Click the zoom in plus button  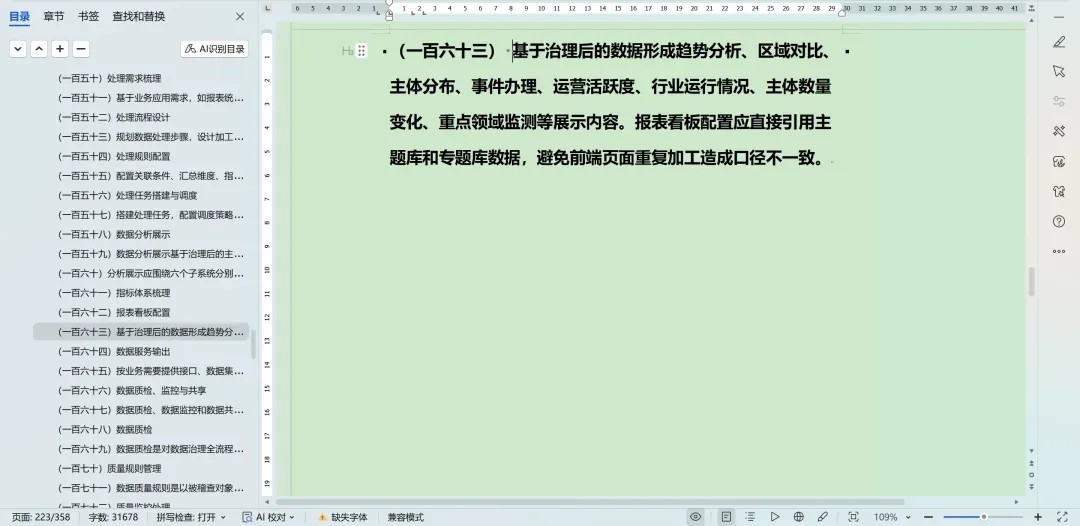[1038, 517]
